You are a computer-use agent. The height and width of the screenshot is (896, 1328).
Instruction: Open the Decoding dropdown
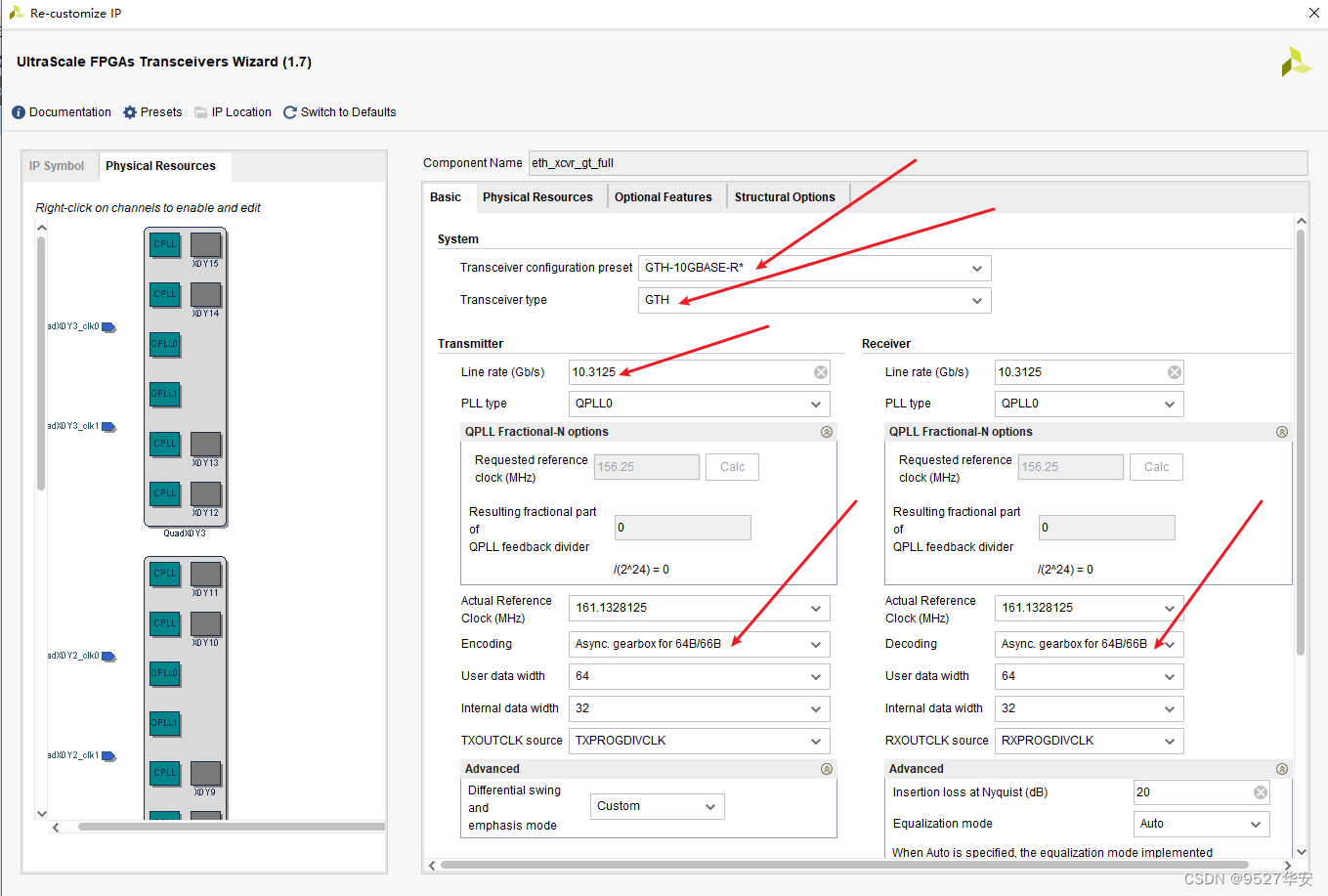click(1090, 644)
